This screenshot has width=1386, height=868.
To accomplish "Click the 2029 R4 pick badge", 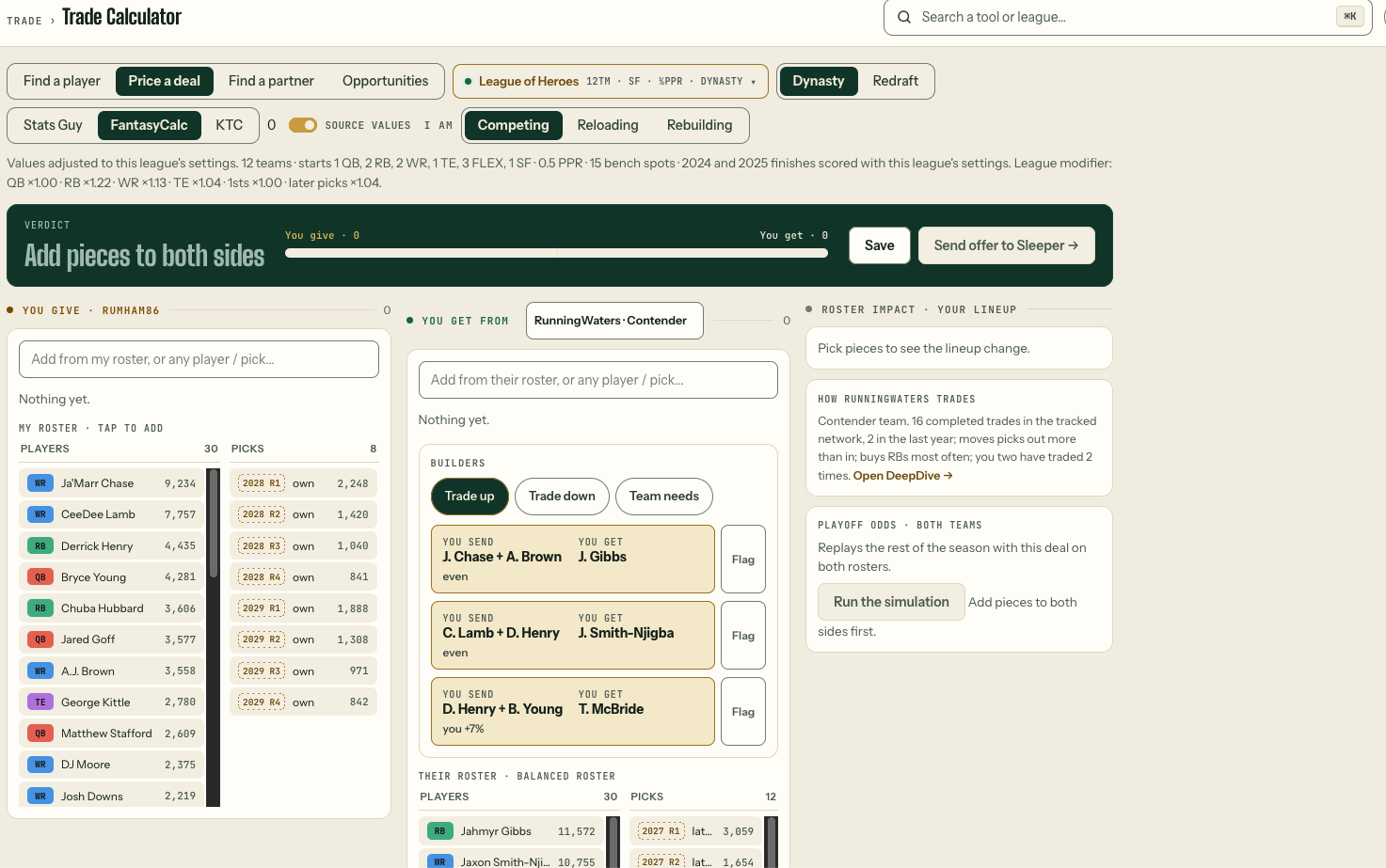I will pos(262,702).
